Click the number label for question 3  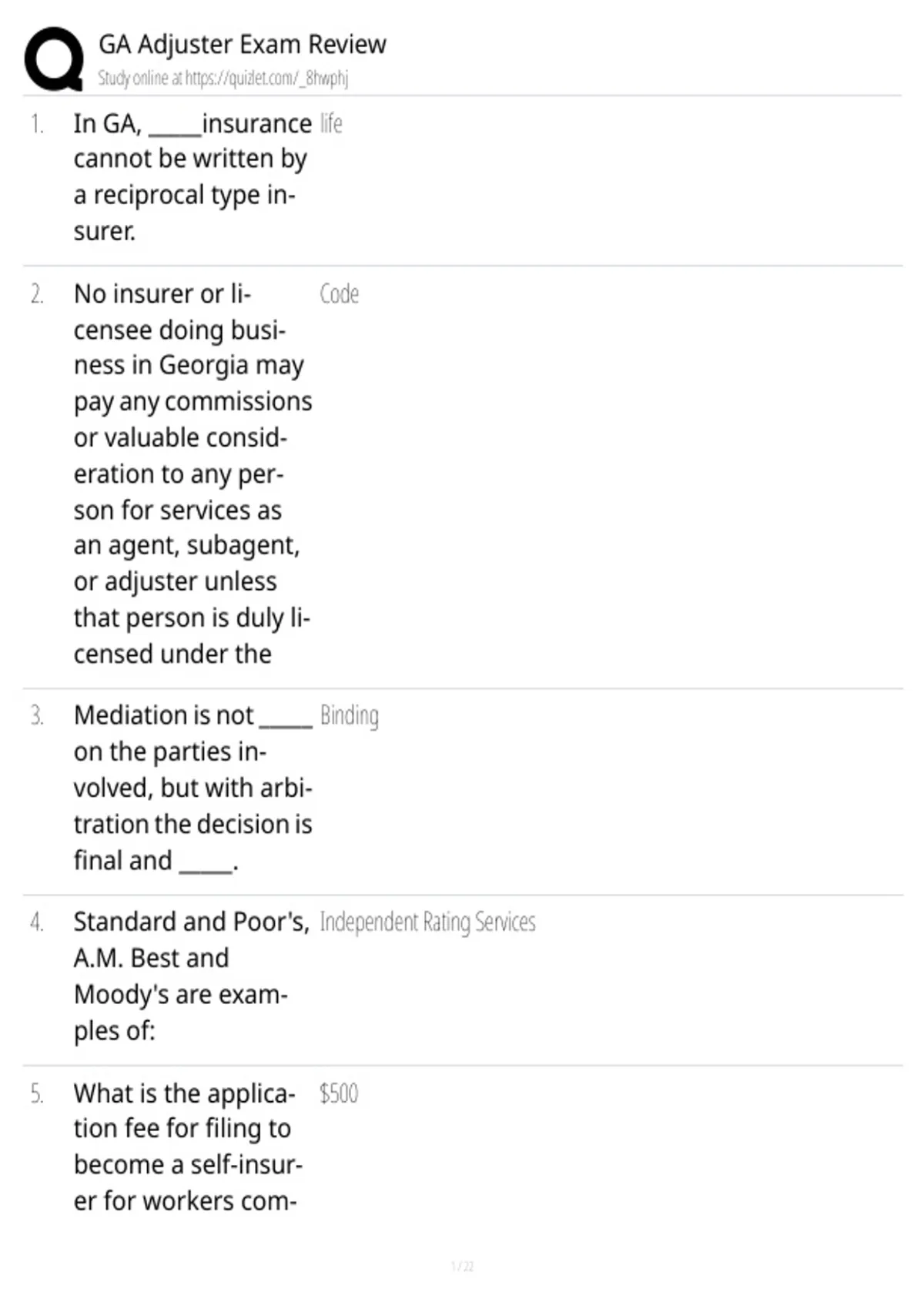[x=37, y=716]
